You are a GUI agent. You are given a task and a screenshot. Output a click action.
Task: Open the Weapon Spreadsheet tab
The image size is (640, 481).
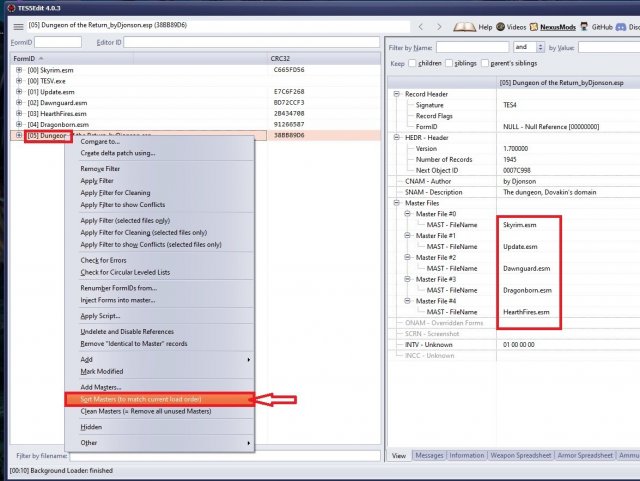coord(520,456)
